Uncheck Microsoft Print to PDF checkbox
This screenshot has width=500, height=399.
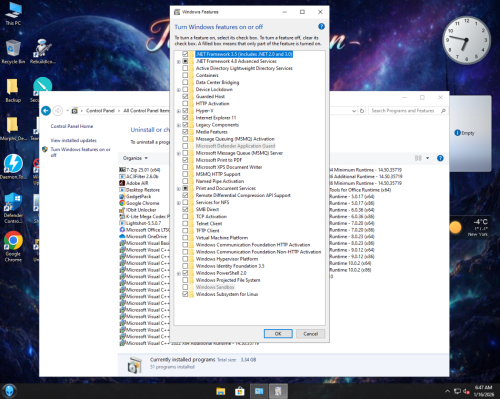coord(185,160)
